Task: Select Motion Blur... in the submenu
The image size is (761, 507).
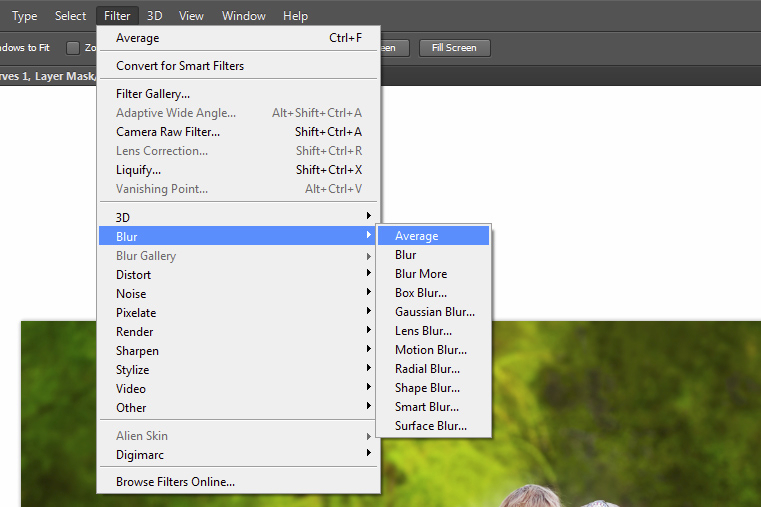Action: 430,350
